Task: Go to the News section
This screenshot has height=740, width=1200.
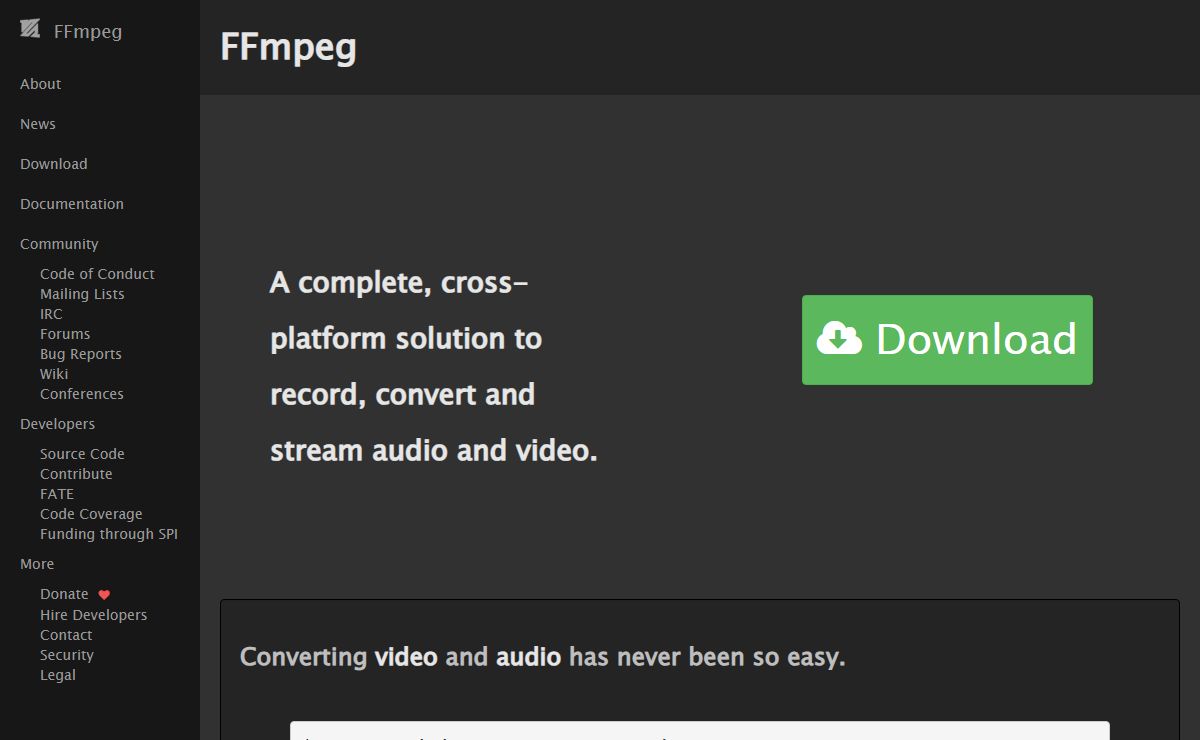Action: pos(38,124)
